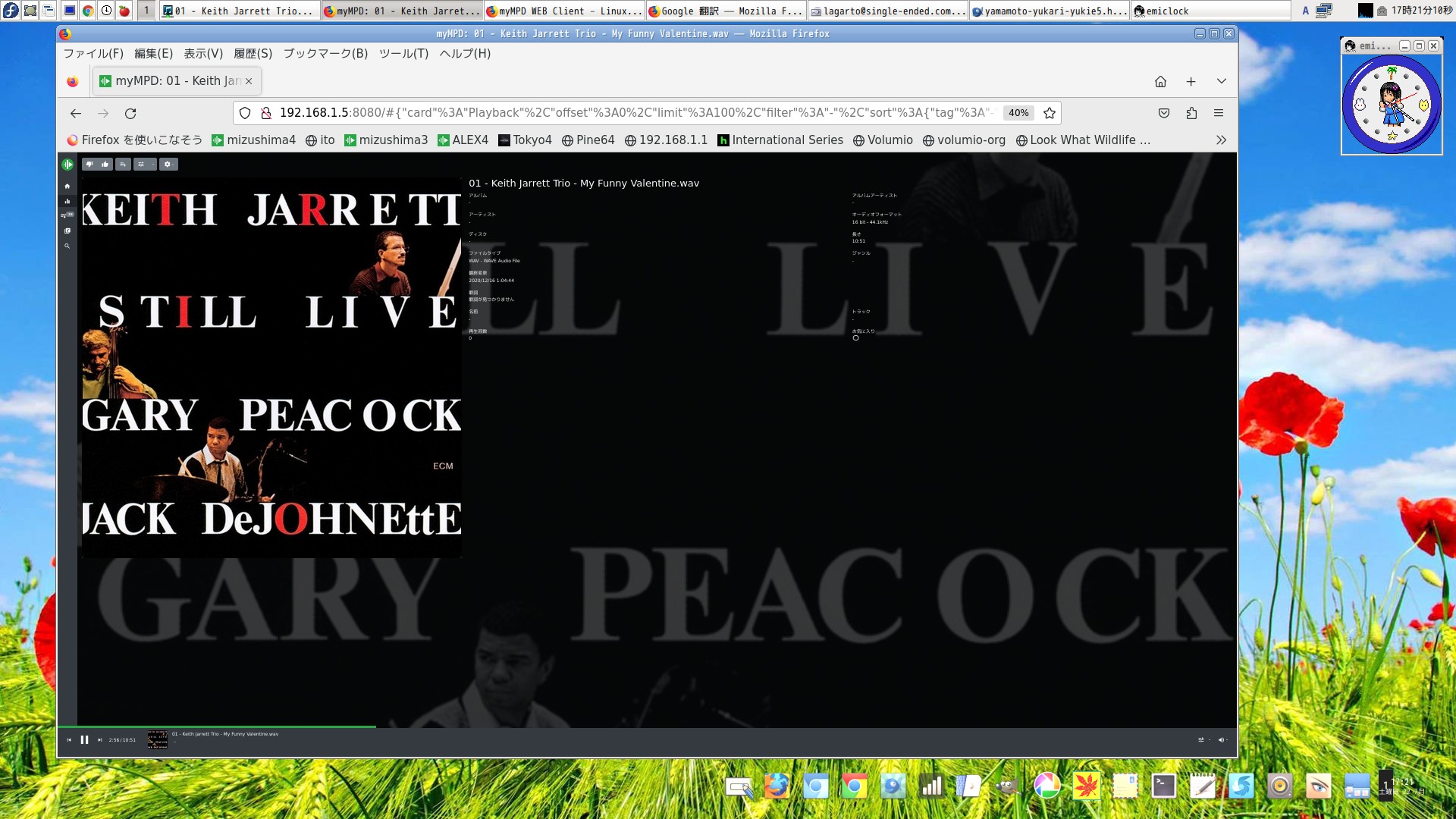1456x819 pixels.
Task: Click the thumbs-up like song button
Action: [105, 165]
